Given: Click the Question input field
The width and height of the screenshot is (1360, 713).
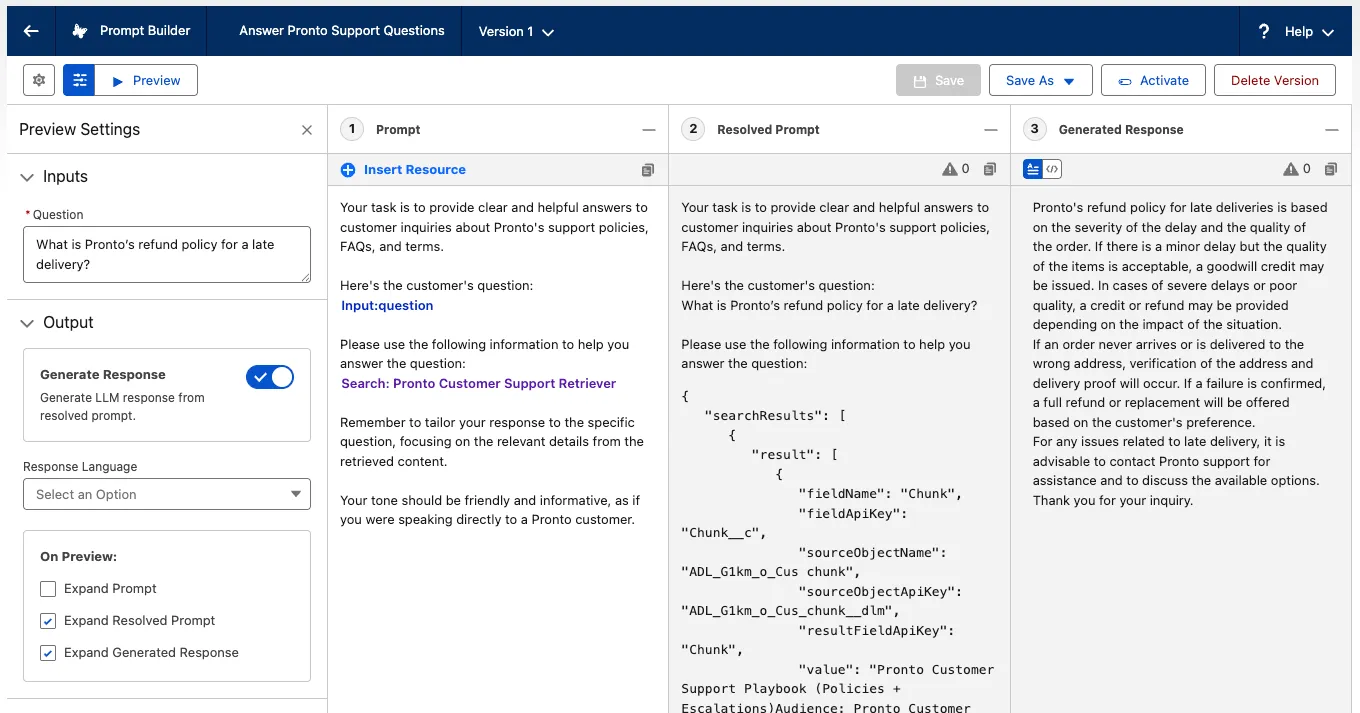Looking at the screenshot, I should [x=167, y=254].
